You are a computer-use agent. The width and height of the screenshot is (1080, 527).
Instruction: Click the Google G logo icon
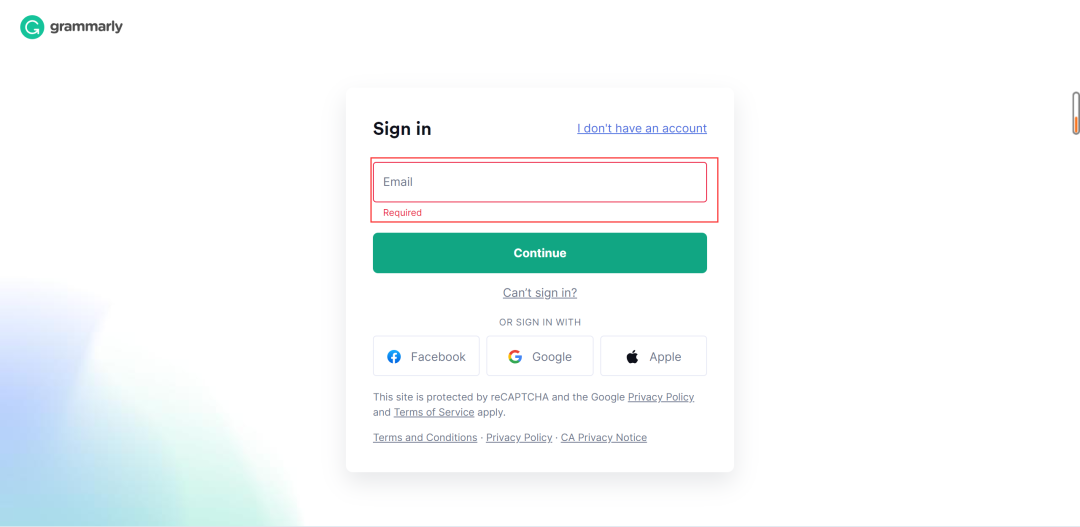click(515, 357)
